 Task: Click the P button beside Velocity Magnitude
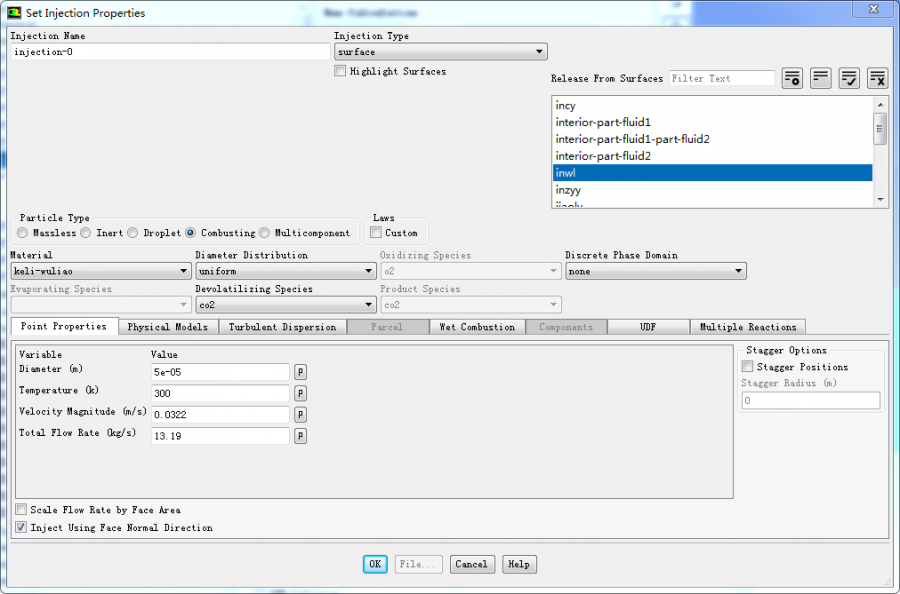(300, 414)
